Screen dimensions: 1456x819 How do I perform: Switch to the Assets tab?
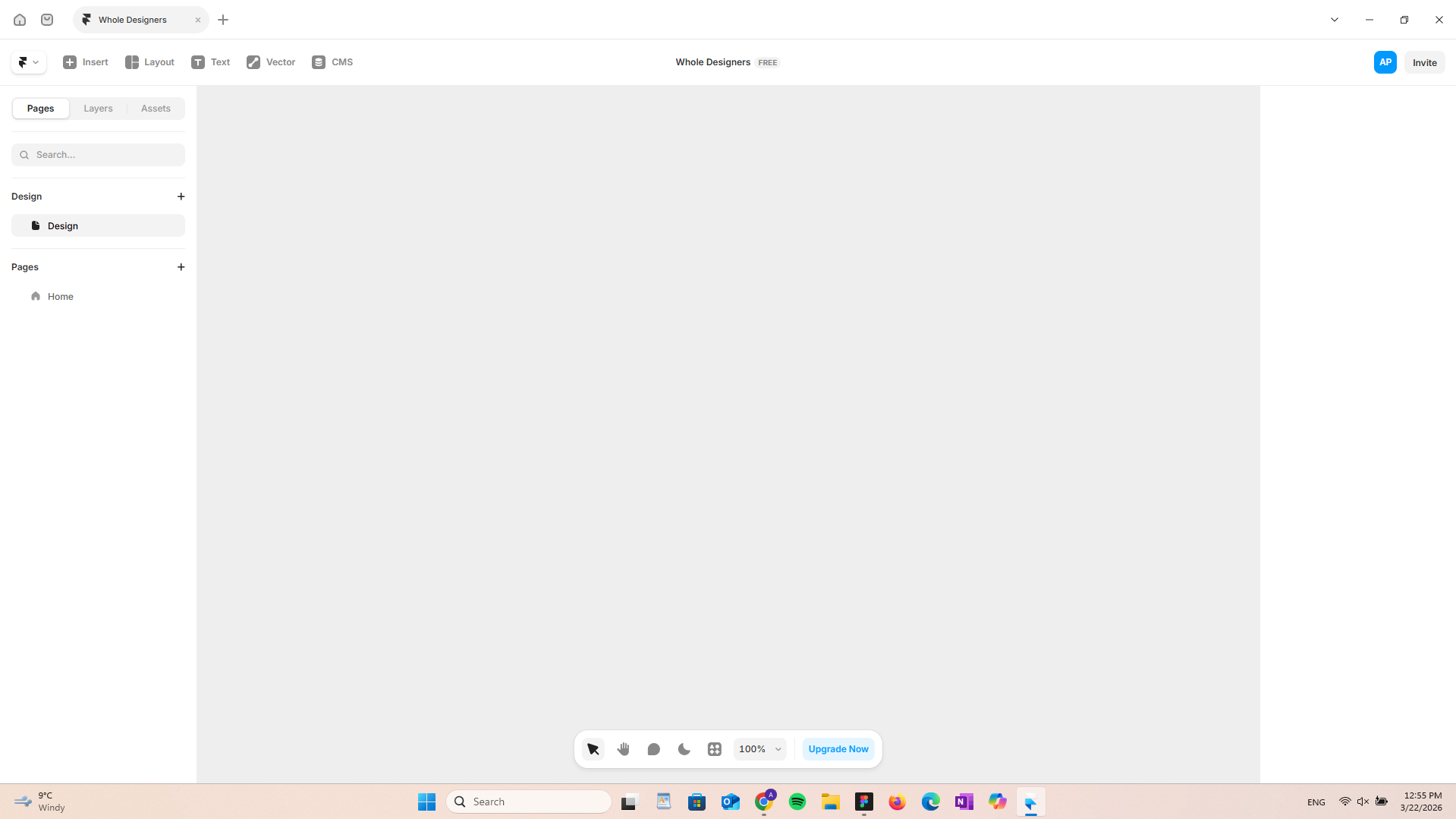[156, 109]
